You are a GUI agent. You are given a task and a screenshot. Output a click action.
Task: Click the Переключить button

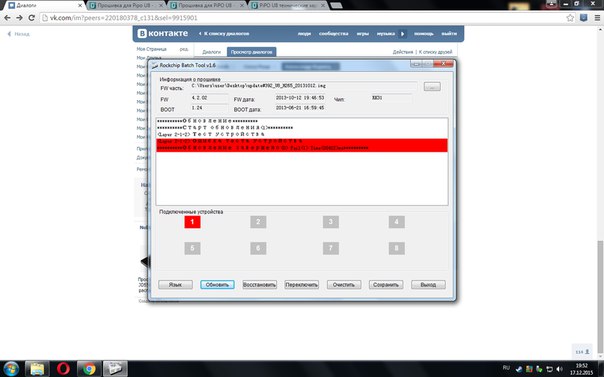[302, 285]
